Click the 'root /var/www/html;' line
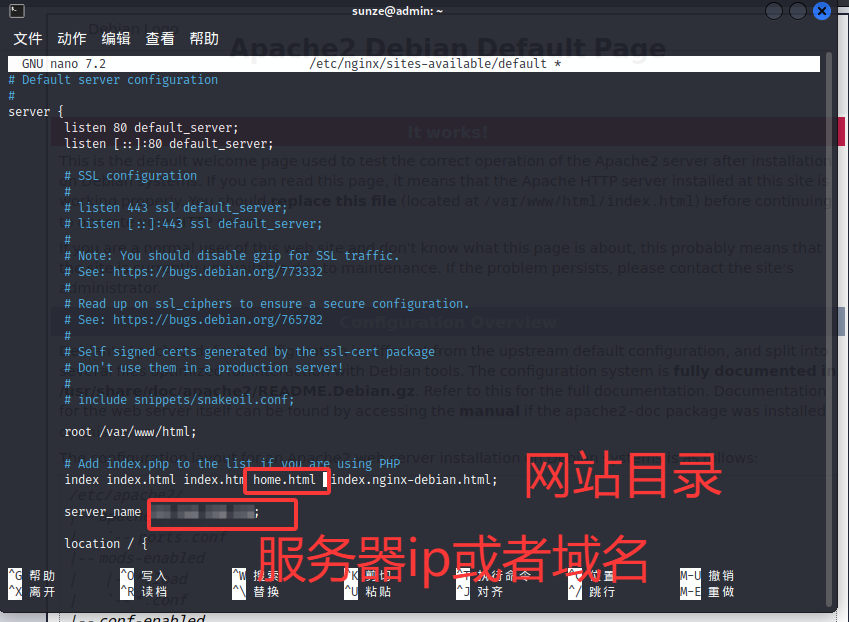 130,432
